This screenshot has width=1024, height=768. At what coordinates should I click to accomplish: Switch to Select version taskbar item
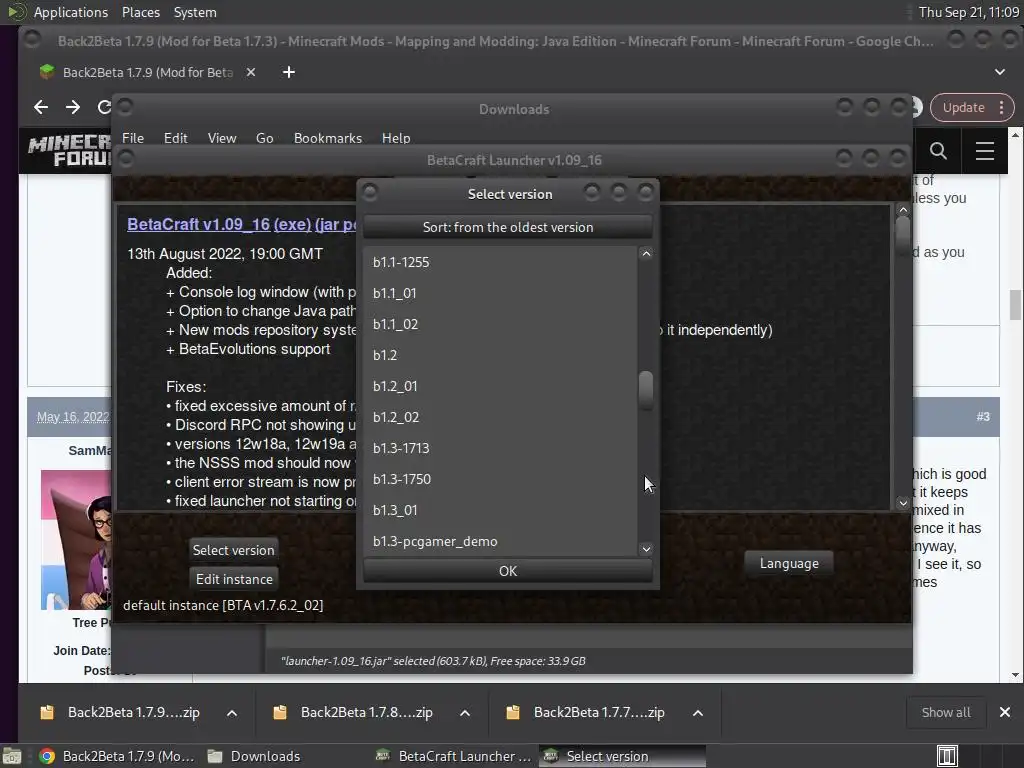pos(622,756)
